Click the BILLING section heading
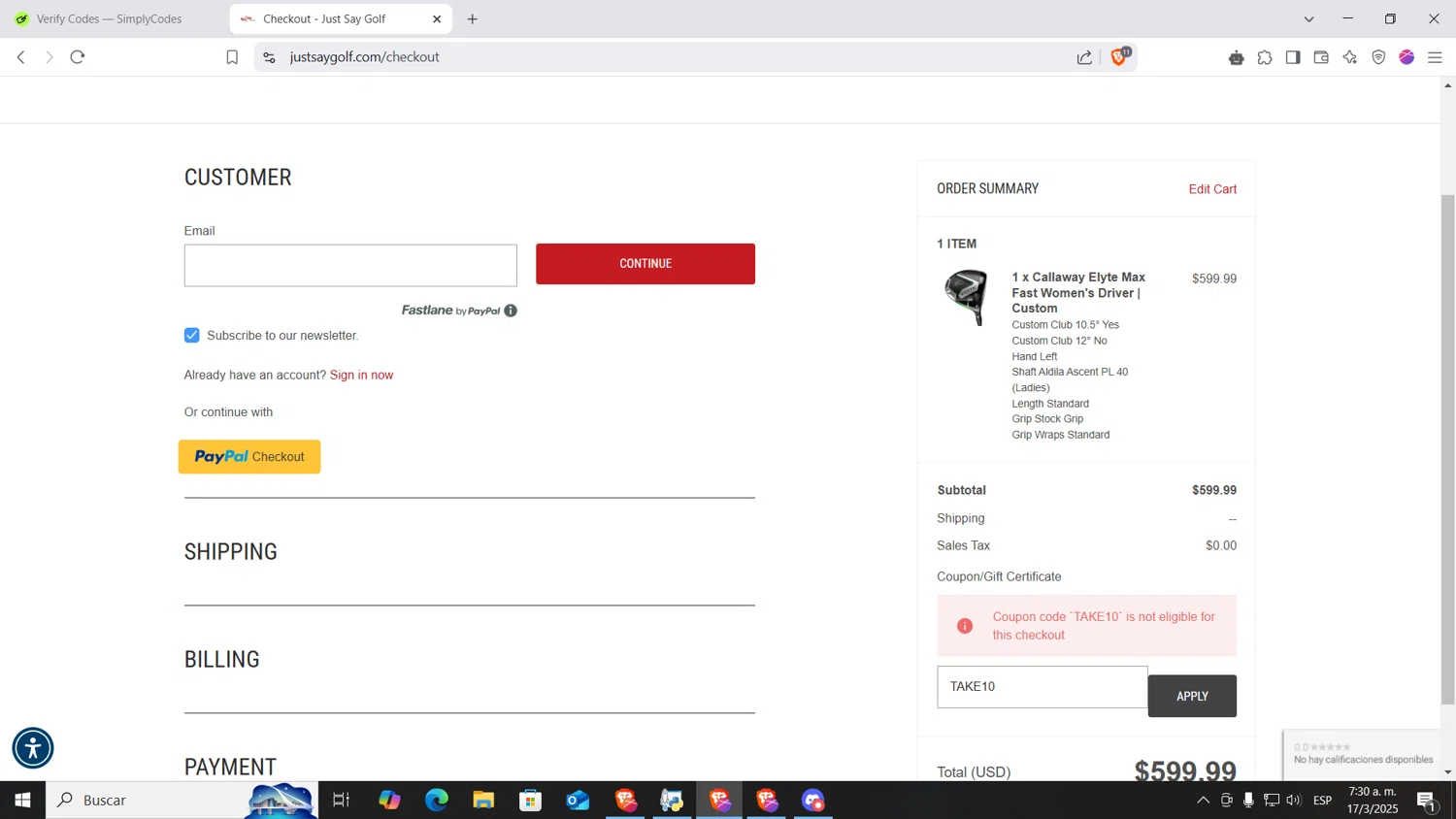 [222, 659]
